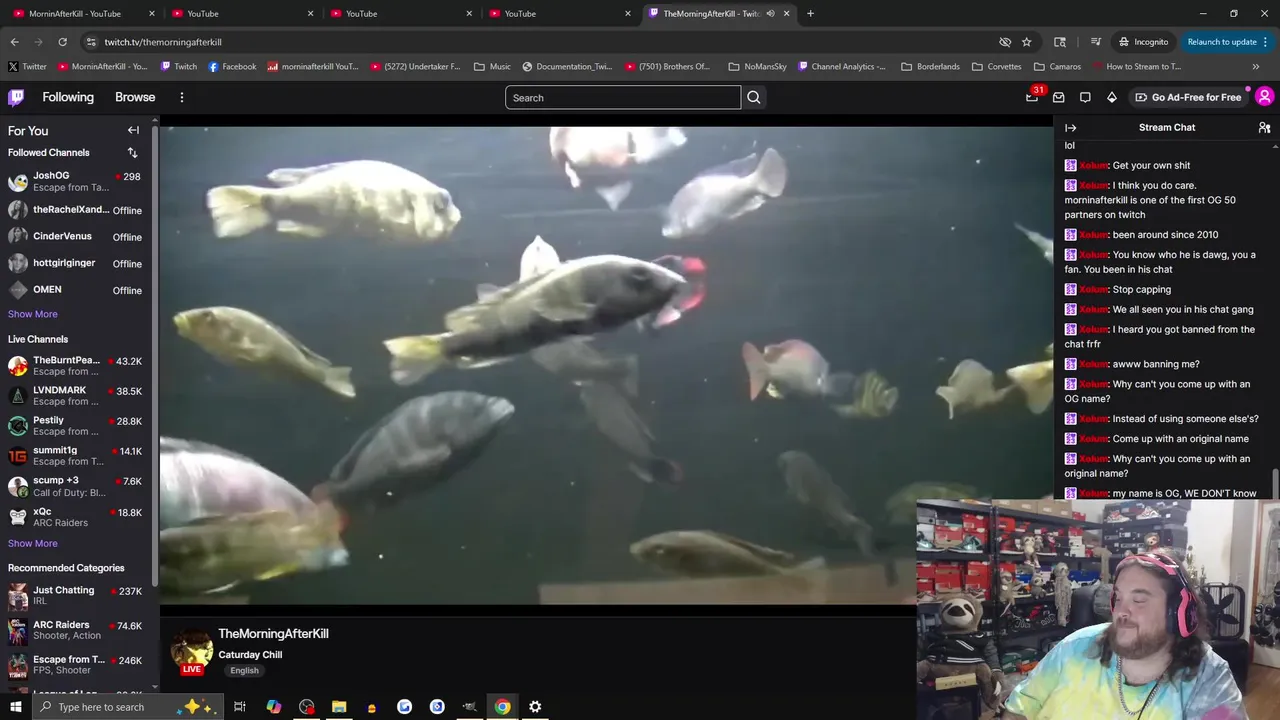
Task: Open the Twitch notifications inbox with badge 31
Action: (1032, 97)
